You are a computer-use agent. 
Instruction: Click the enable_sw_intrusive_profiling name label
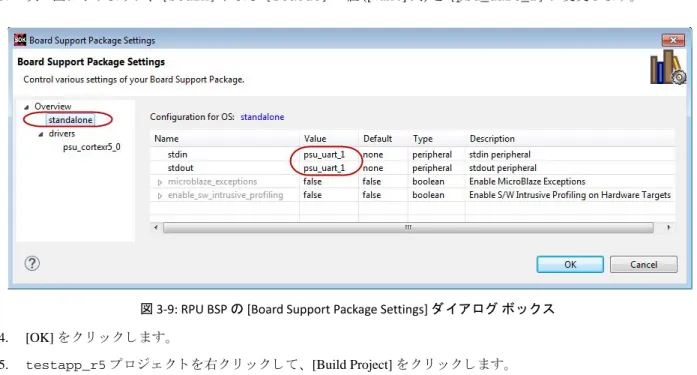[225, 195]
